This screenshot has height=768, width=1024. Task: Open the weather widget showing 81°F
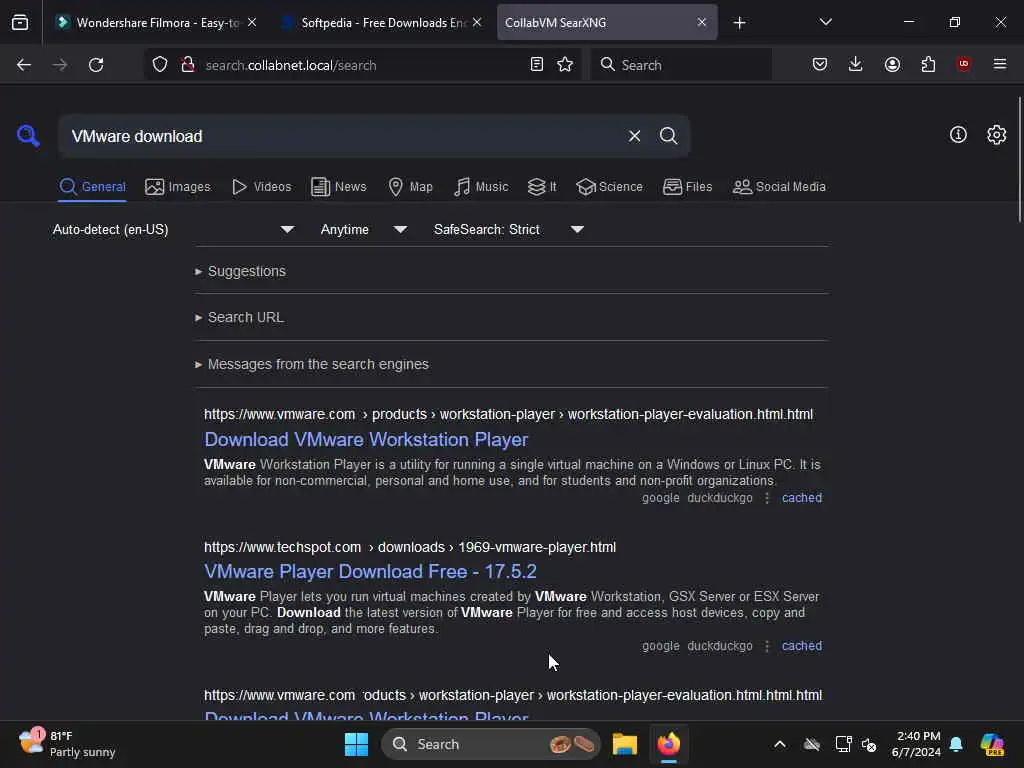point(67,744)
